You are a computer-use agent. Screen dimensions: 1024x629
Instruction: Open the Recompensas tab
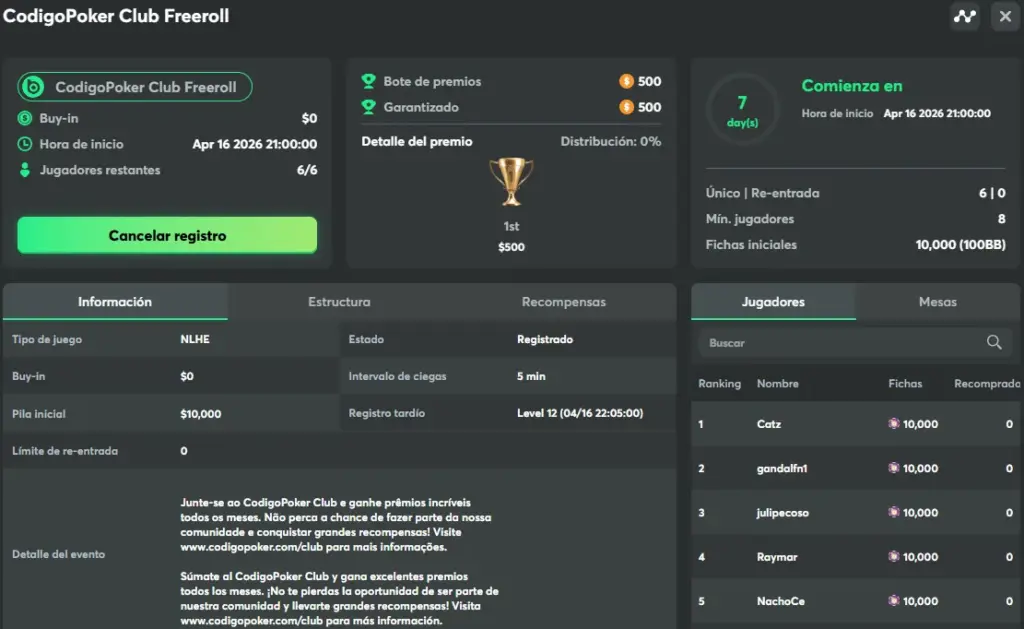coord(564,302)
